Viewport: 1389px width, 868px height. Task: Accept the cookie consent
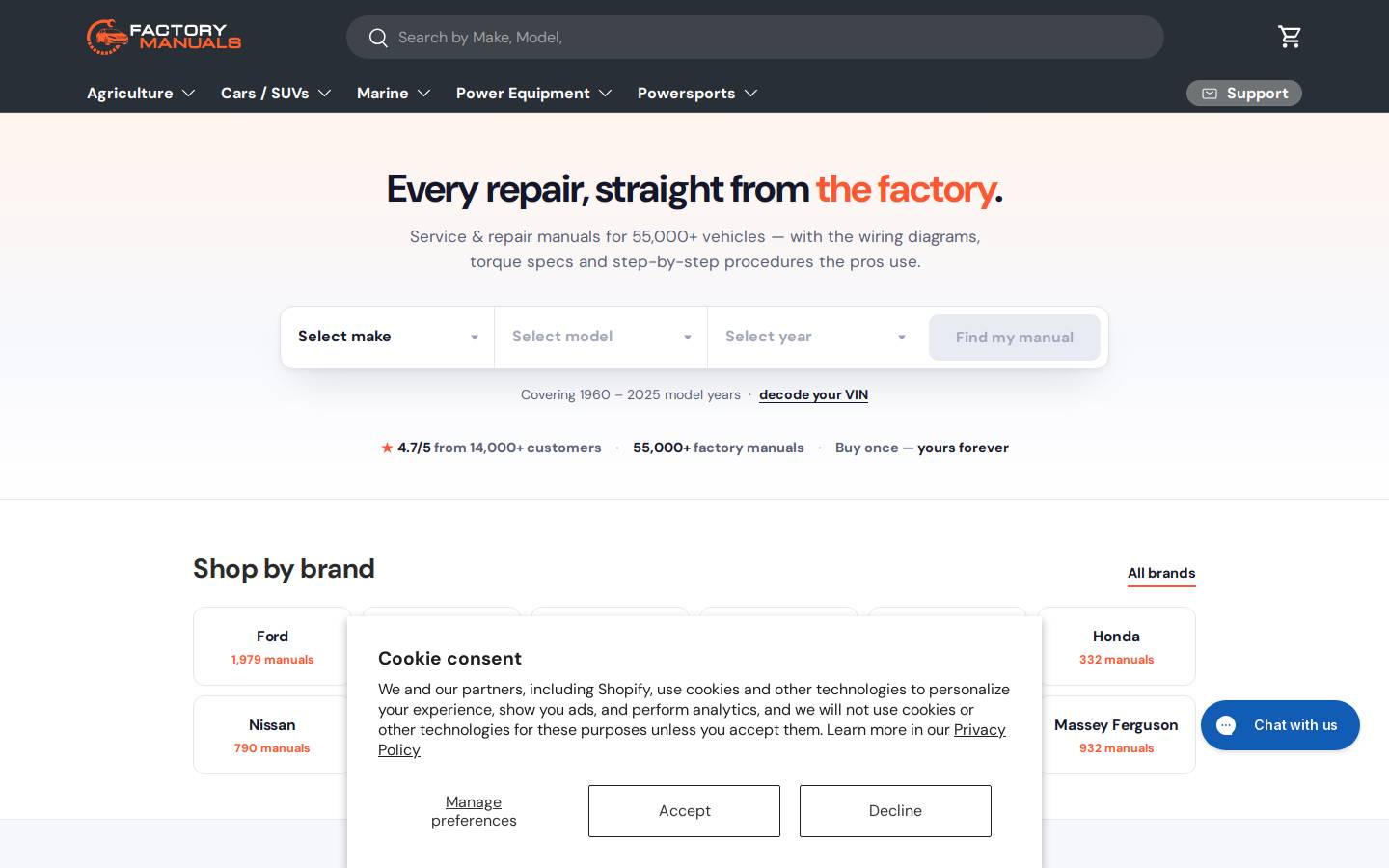pos(684,811)
